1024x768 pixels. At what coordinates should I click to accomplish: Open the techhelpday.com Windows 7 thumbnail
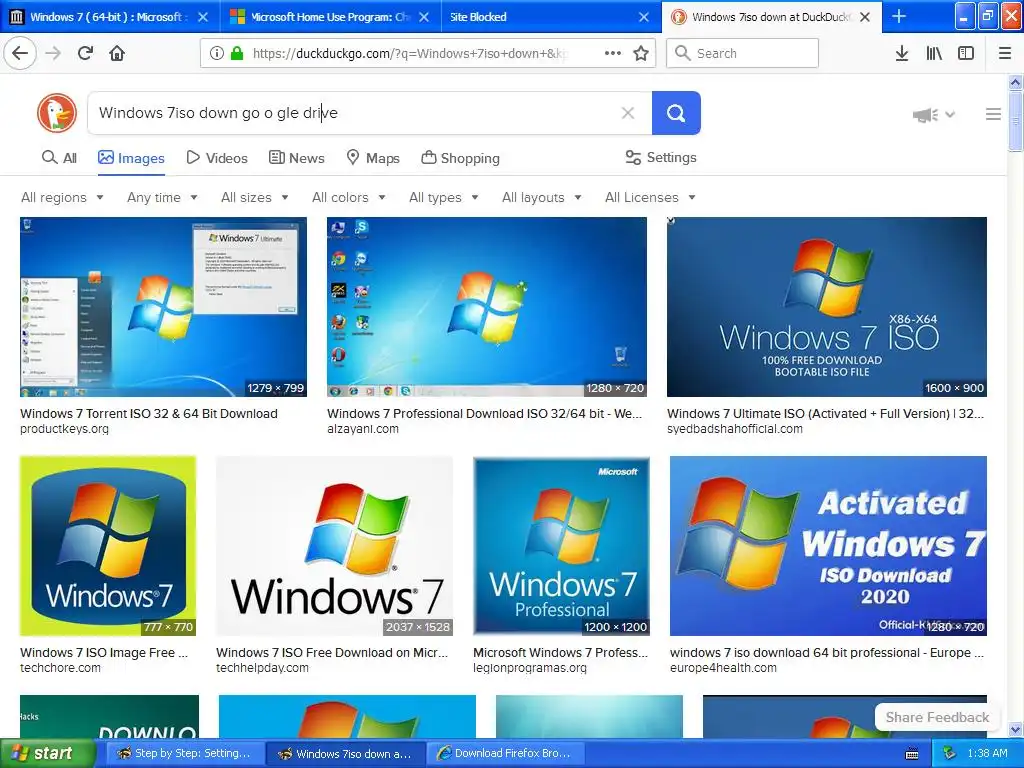(334, 546)
